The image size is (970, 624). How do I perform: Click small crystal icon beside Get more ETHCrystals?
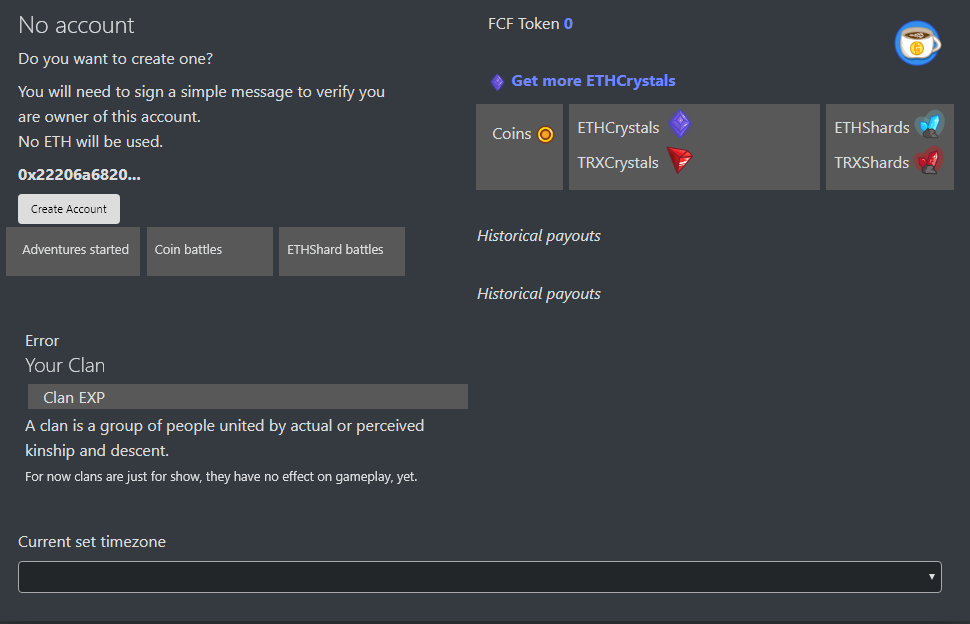tap(497, 82)
